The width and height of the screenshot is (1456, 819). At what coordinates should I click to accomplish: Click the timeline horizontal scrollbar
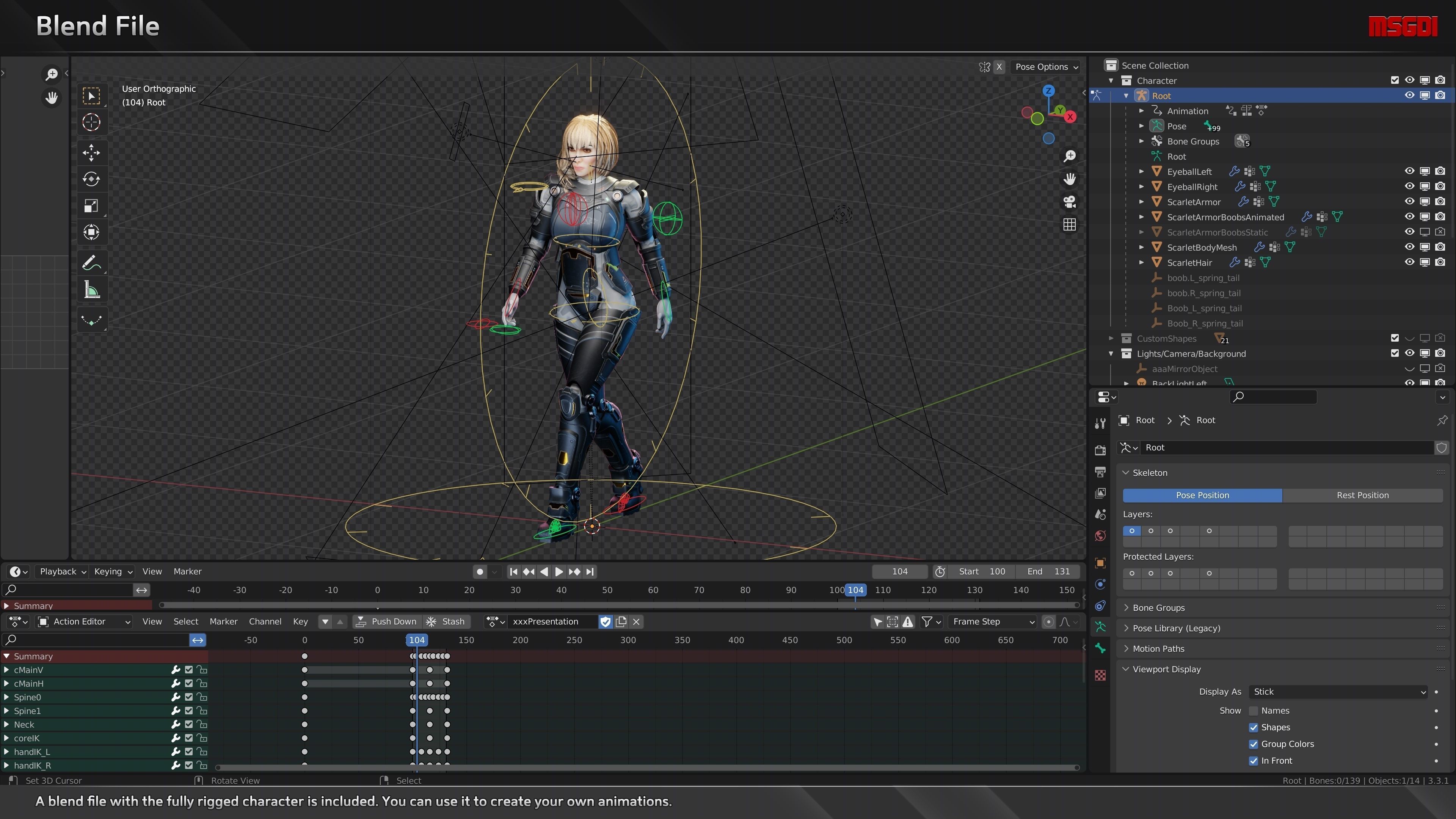(x=619, y=606)
